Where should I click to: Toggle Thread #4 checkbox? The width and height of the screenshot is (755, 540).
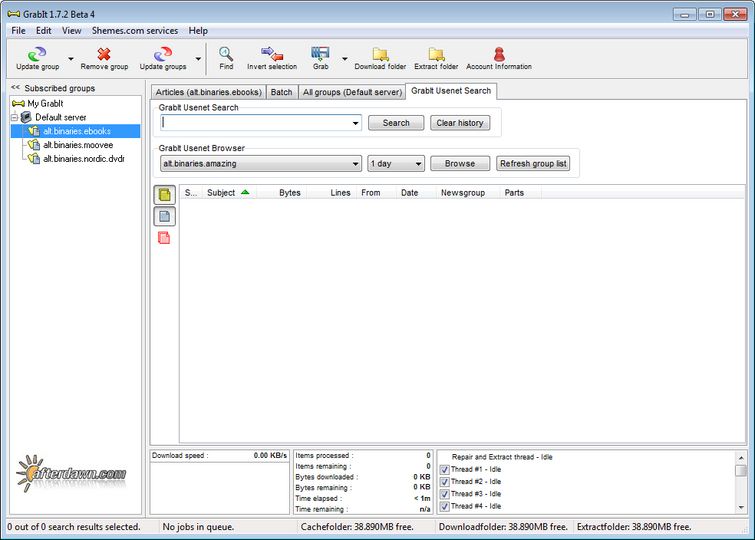point(444,506)
